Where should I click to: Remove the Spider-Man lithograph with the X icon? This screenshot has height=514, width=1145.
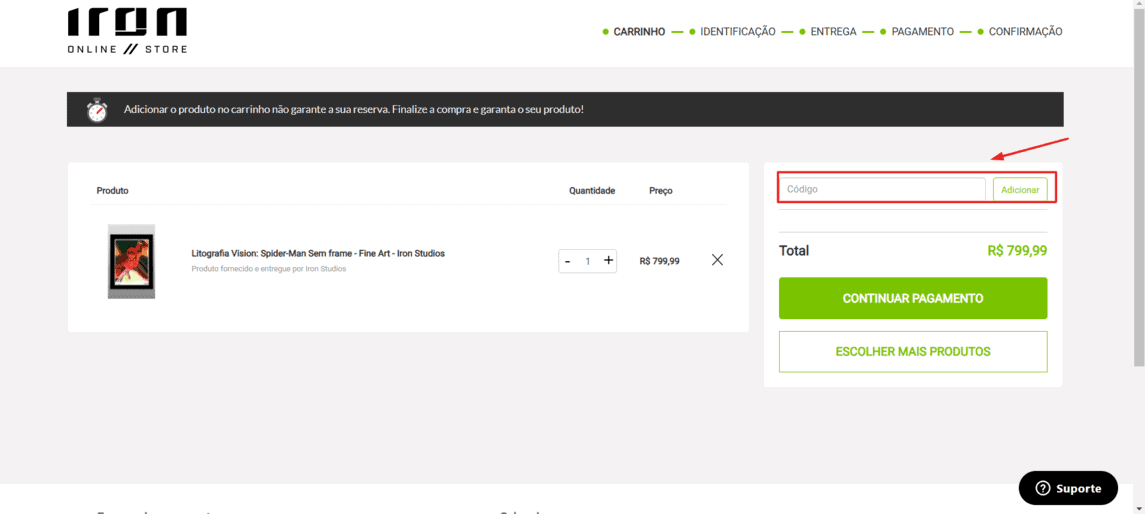pyautogui.click(x=717, y=260)
